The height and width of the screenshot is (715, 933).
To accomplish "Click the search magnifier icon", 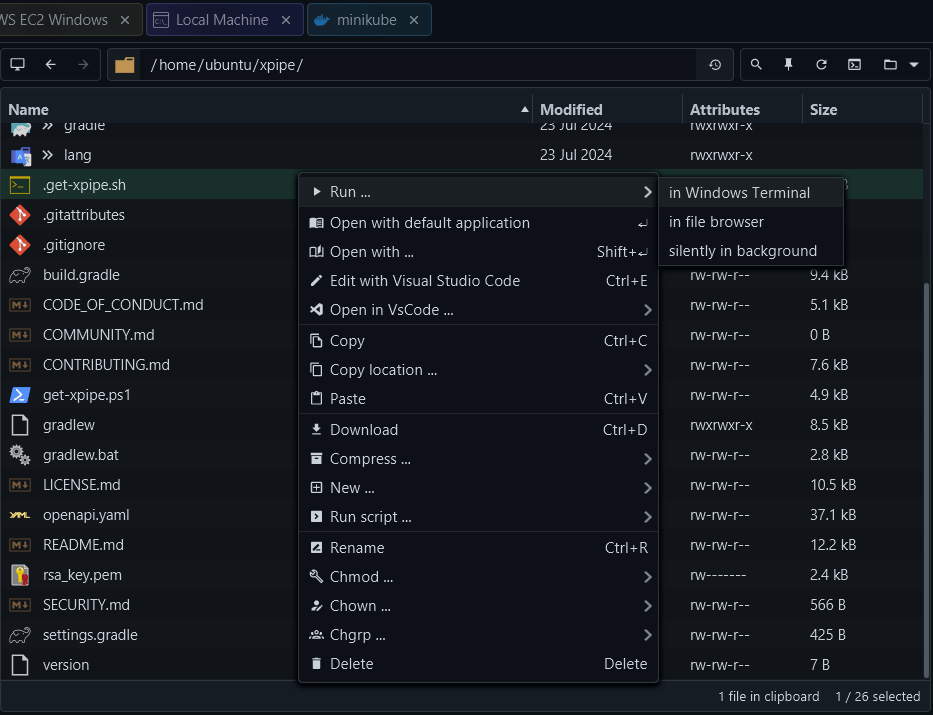I will pyautogui.click(x=756, y=65).
